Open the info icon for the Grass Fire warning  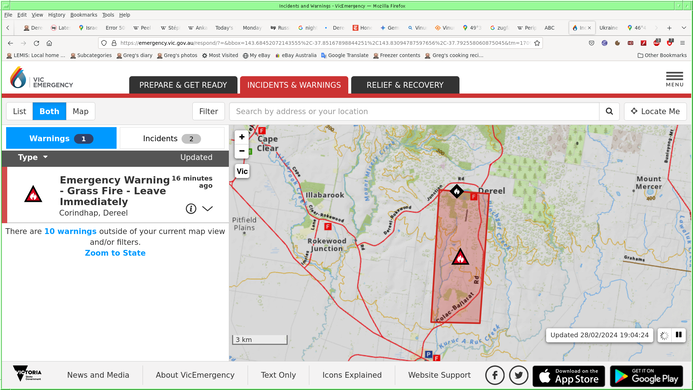coord(190,209)
